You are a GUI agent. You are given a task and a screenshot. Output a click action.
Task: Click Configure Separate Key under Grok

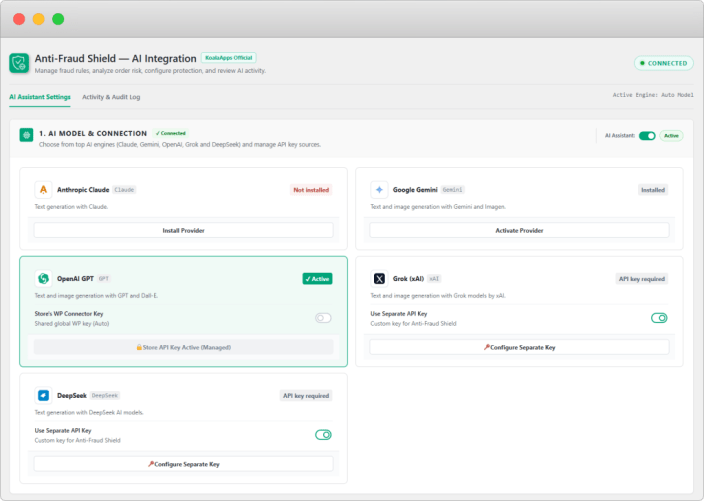[519, 347]
